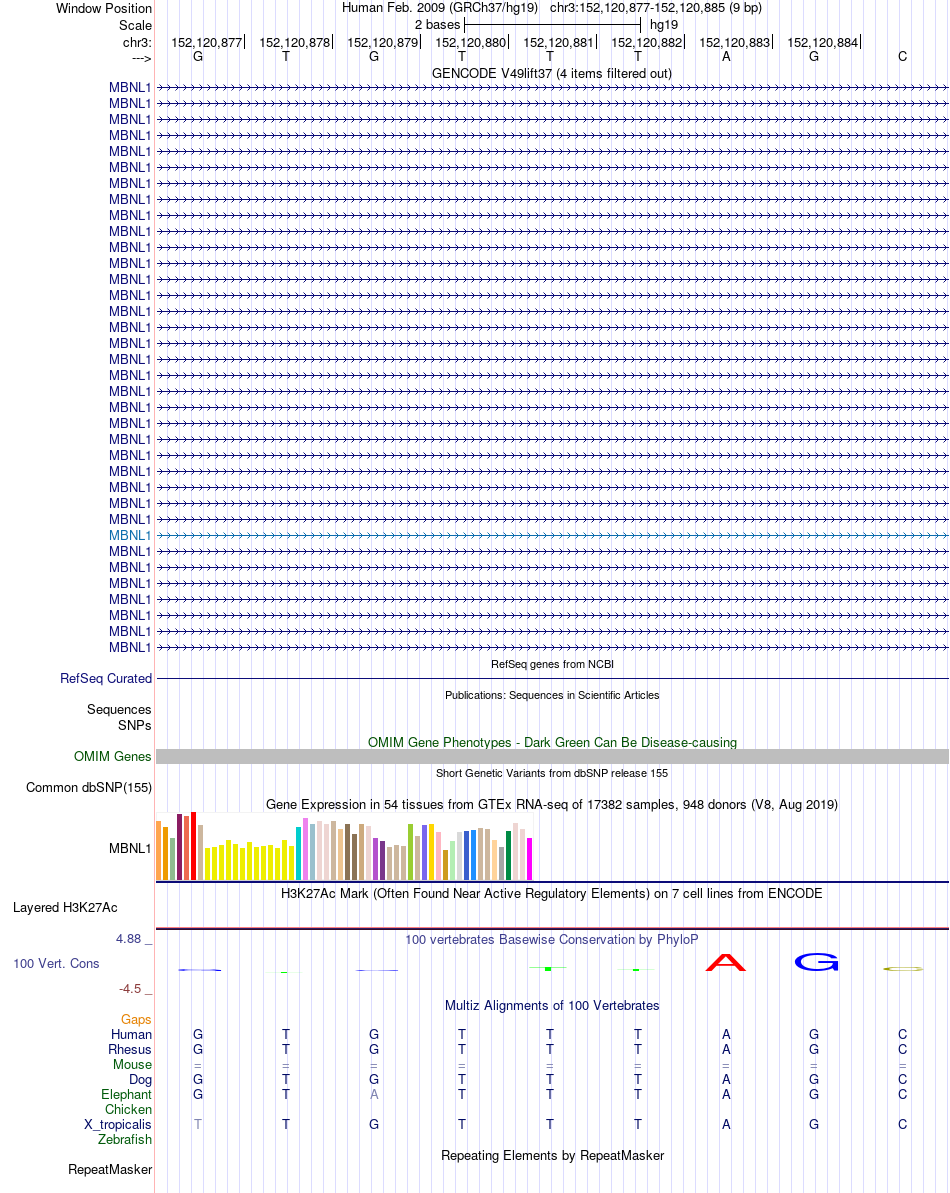
Task: Select the Elephant alignment row label
Action: (x=126, y=1094)
